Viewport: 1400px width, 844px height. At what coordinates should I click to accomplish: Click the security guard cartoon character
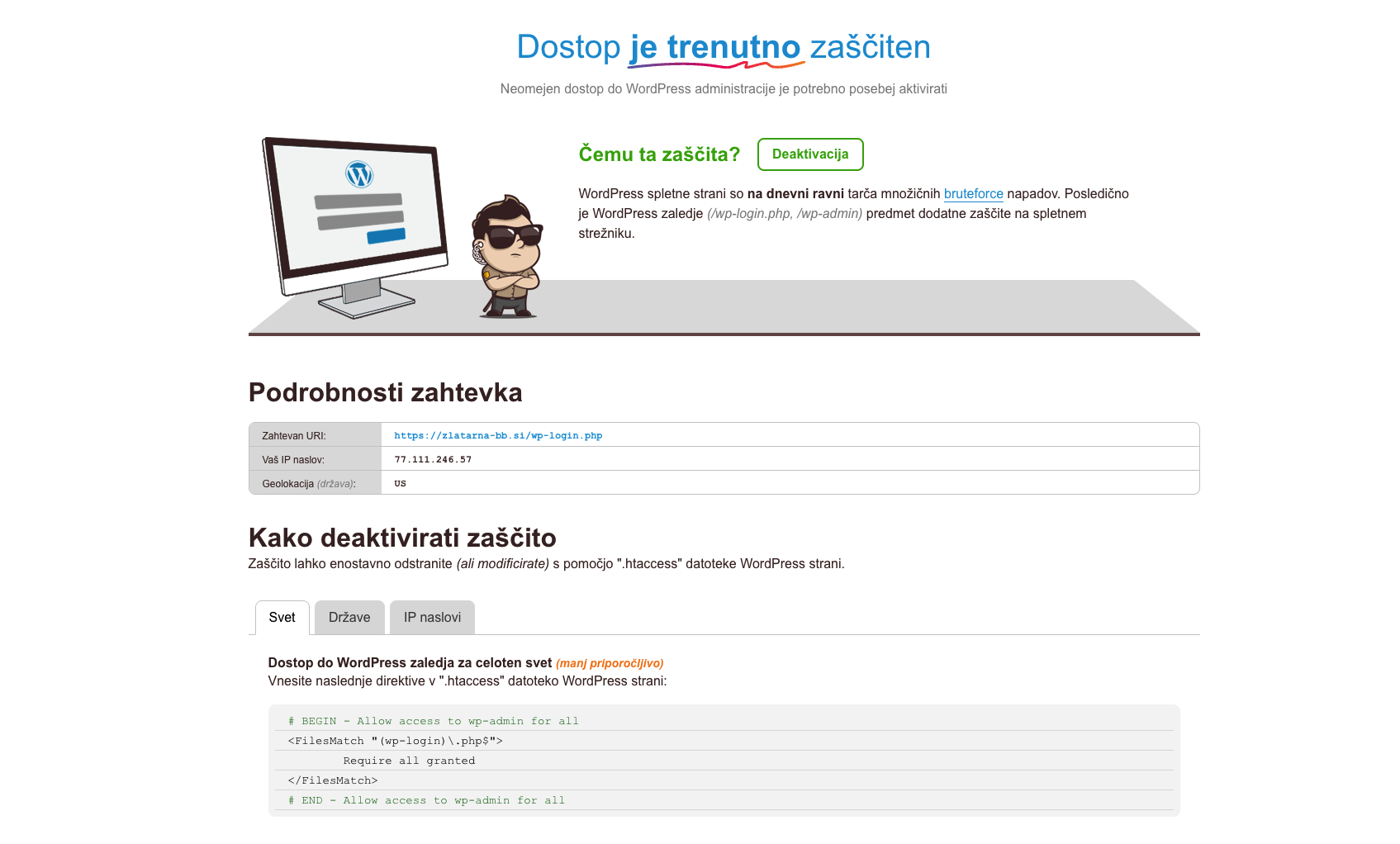click(x=508, y=256)
